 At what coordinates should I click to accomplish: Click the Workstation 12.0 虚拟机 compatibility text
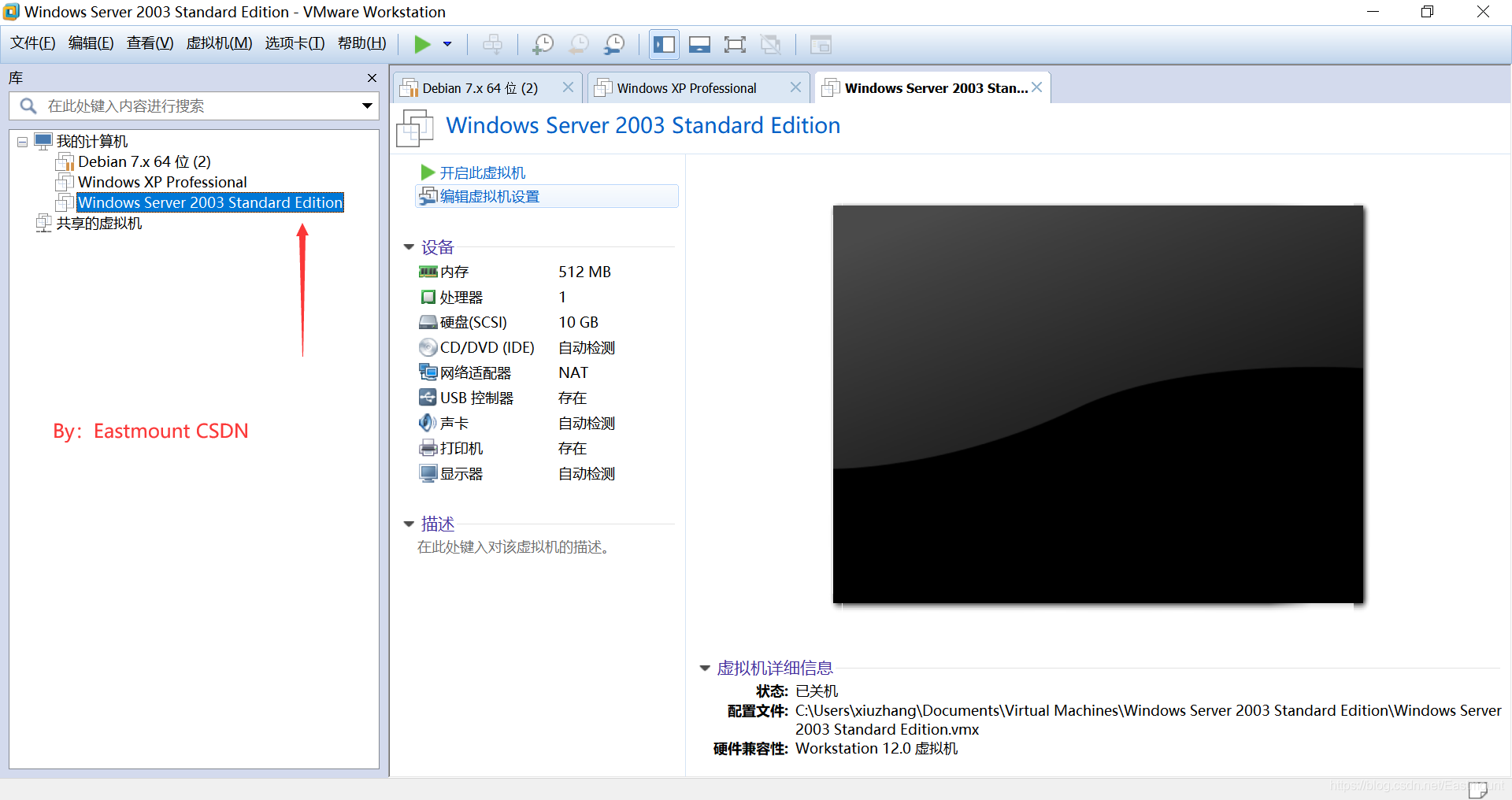coord(876,749)
